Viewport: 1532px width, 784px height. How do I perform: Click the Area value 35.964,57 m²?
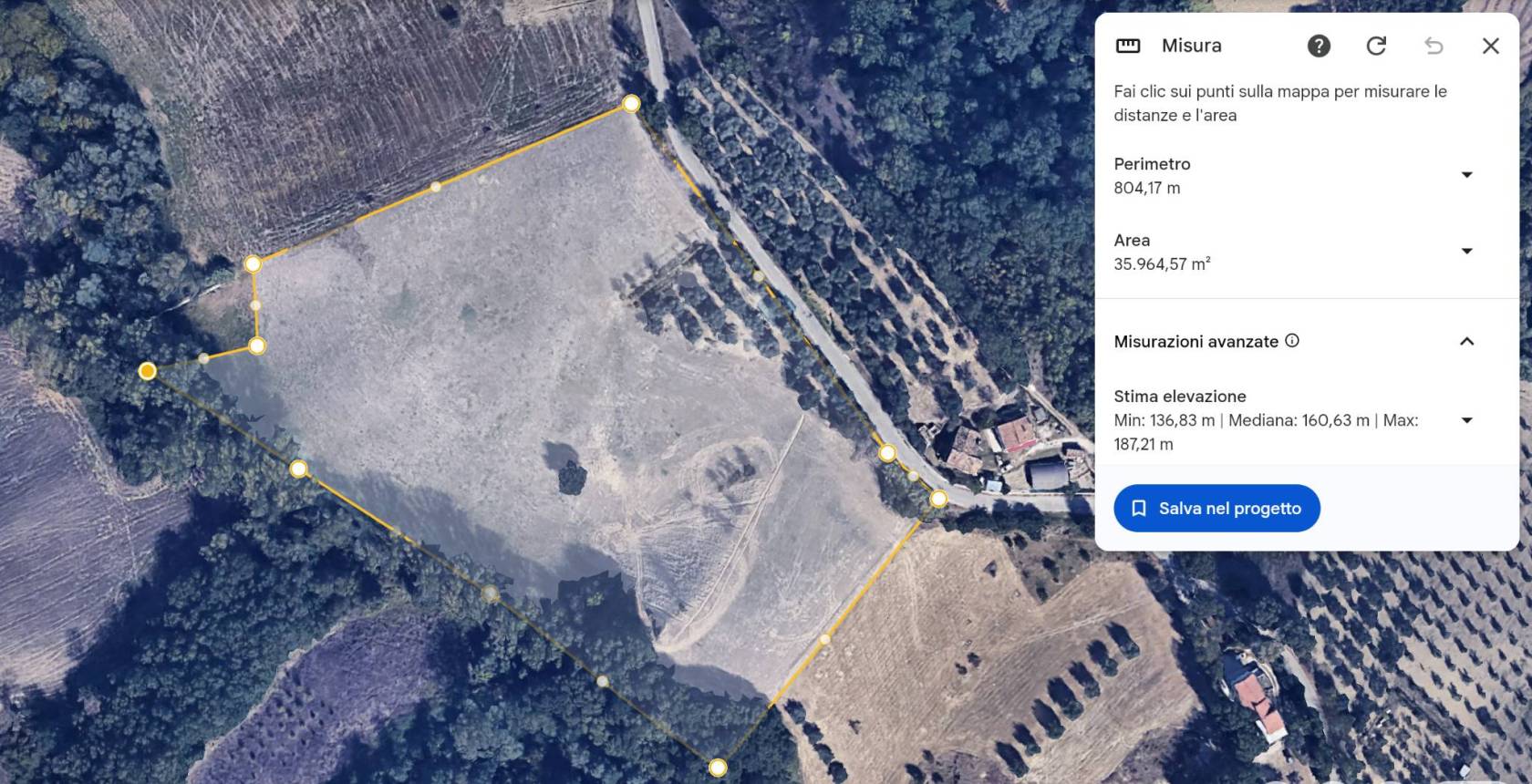point(1162,263)
